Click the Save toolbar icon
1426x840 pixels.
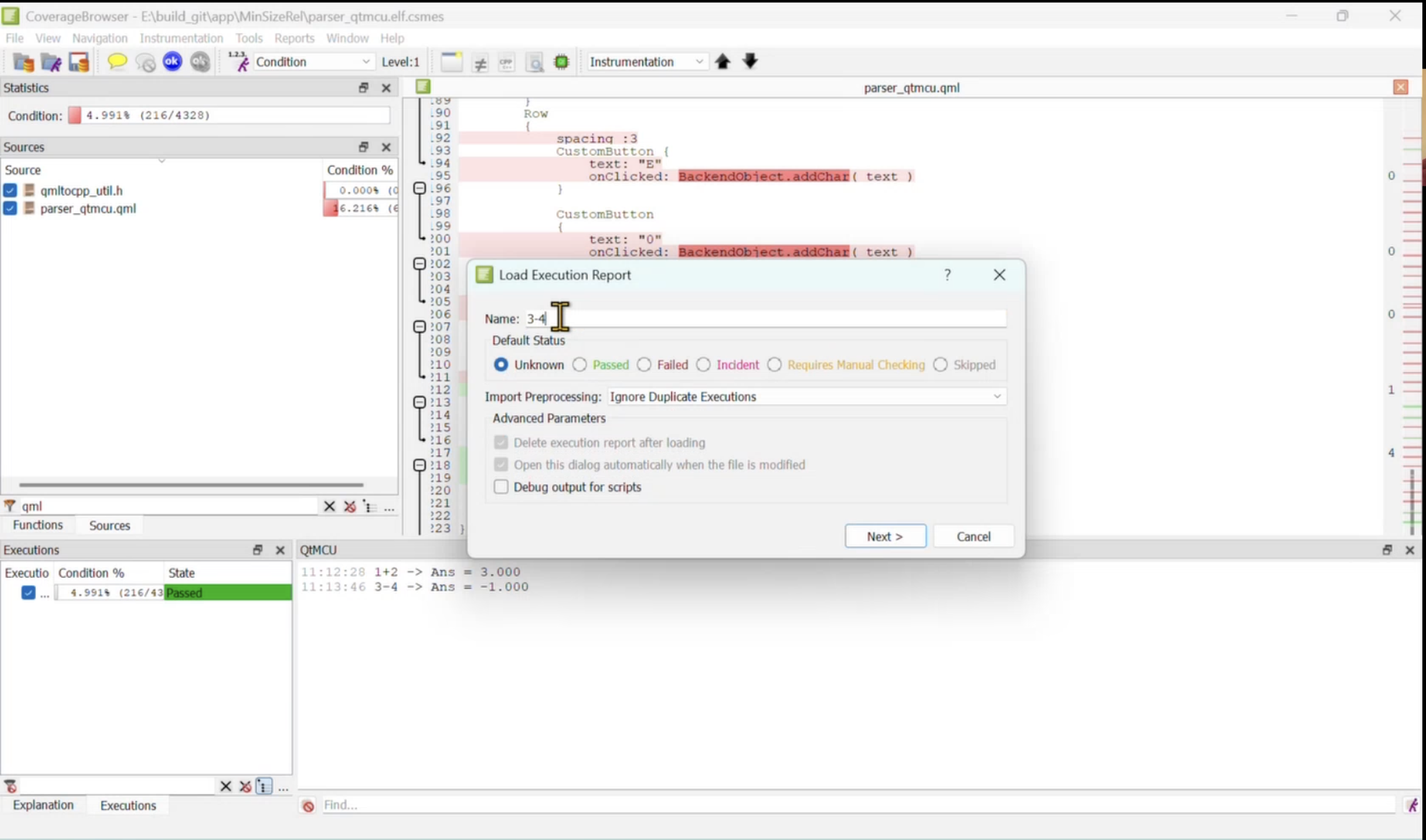tap(79, 62)
